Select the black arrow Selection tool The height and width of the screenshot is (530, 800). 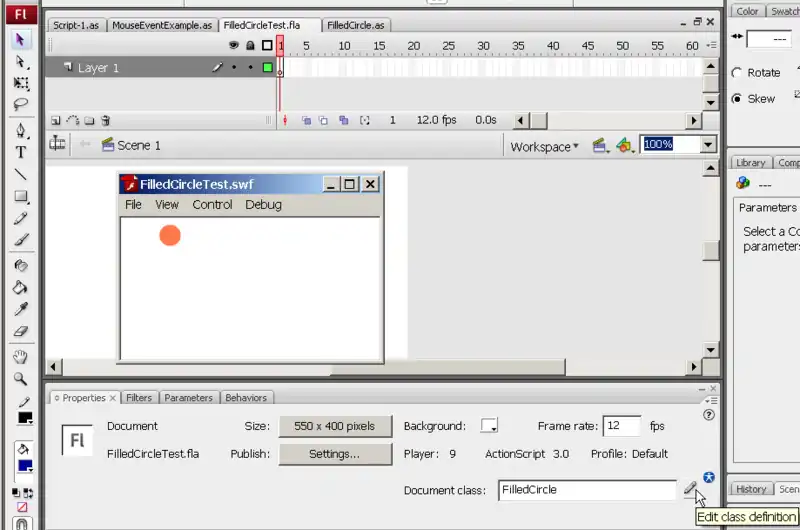[21, 40]
